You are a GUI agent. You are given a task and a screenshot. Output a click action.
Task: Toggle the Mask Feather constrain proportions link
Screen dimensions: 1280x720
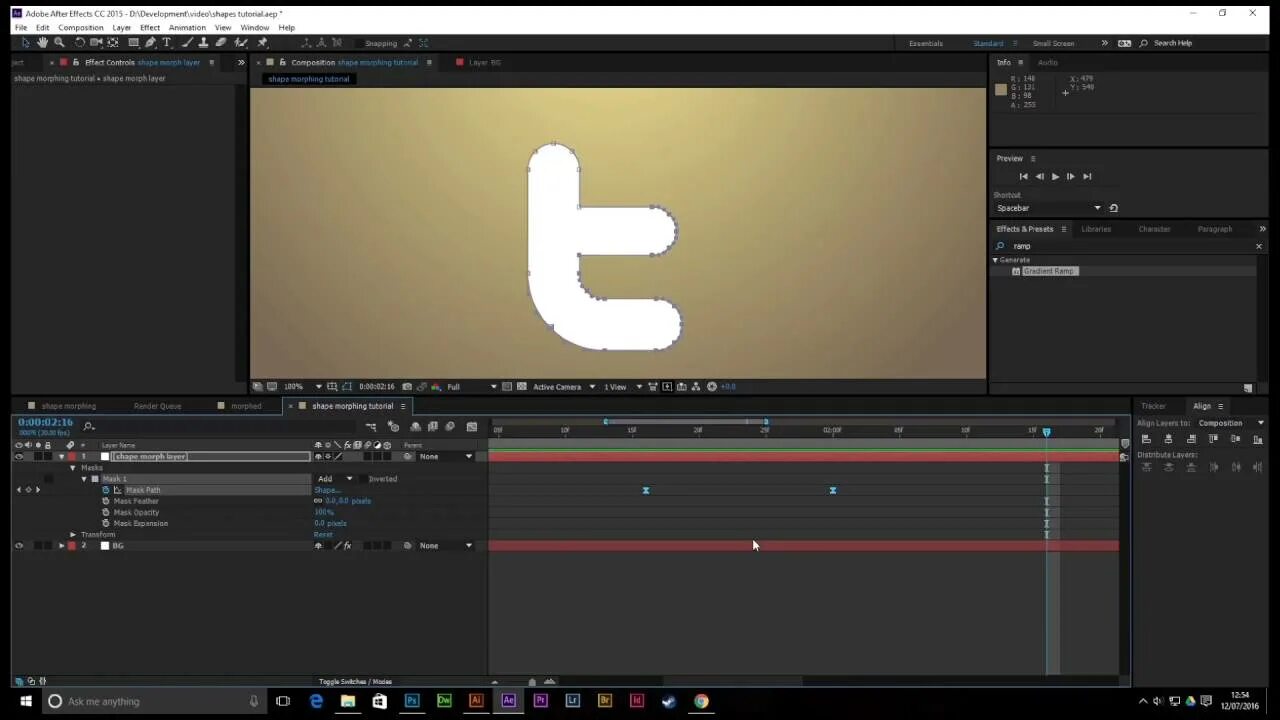(x=318, y=501)
